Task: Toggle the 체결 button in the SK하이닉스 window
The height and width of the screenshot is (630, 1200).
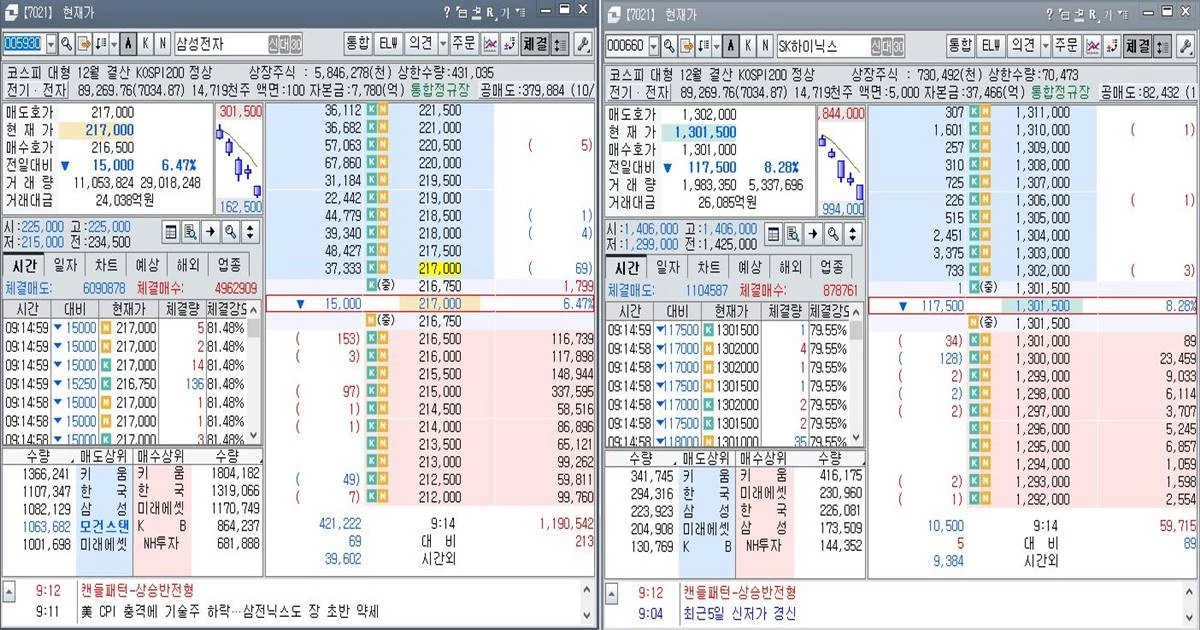Action: point(1138,45)
